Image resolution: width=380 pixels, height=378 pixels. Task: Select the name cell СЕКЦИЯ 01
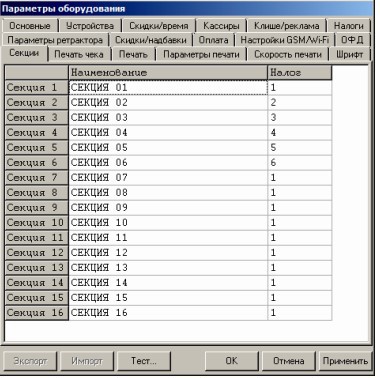168,88
